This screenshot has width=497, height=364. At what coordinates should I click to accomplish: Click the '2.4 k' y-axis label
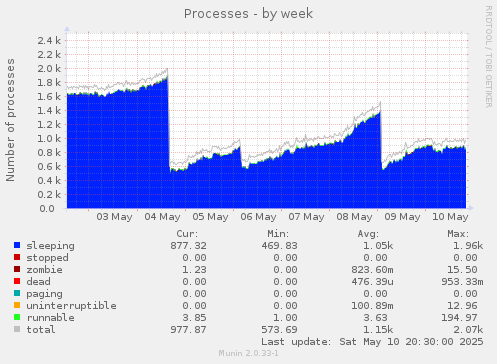coord(49,41)
